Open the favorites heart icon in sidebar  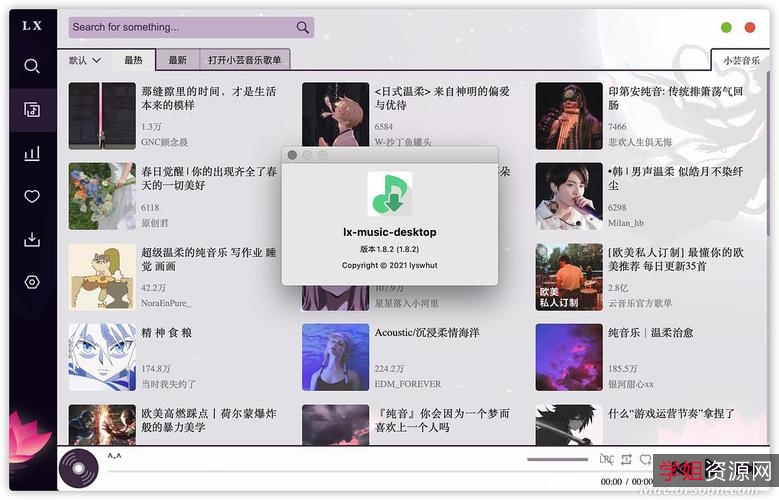click(x=32, y=196)
